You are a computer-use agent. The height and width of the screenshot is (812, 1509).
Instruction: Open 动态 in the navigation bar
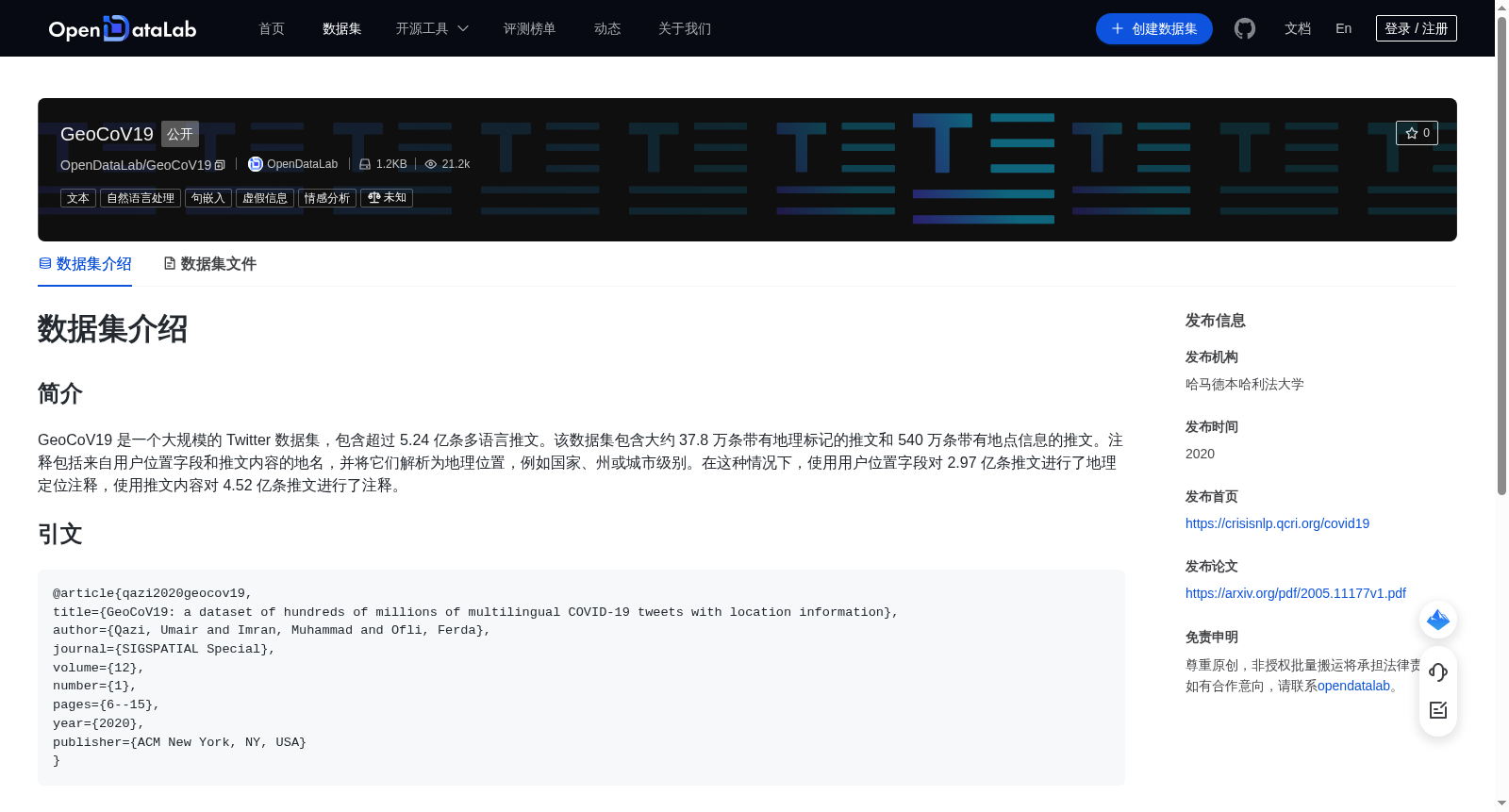click(x=607, y=28)
